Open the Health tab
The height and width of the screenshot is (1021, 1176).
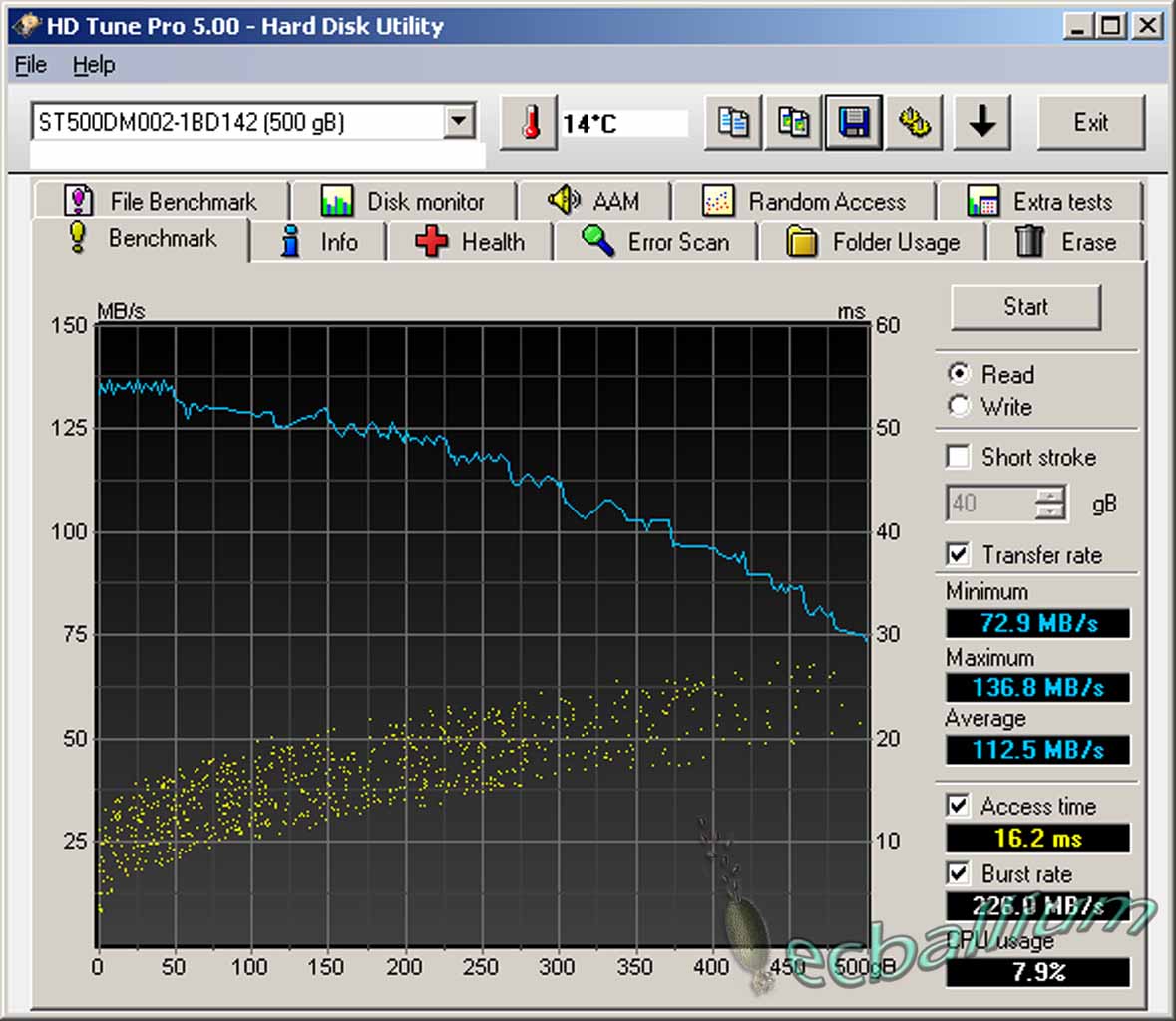click(x=470, y=242)
